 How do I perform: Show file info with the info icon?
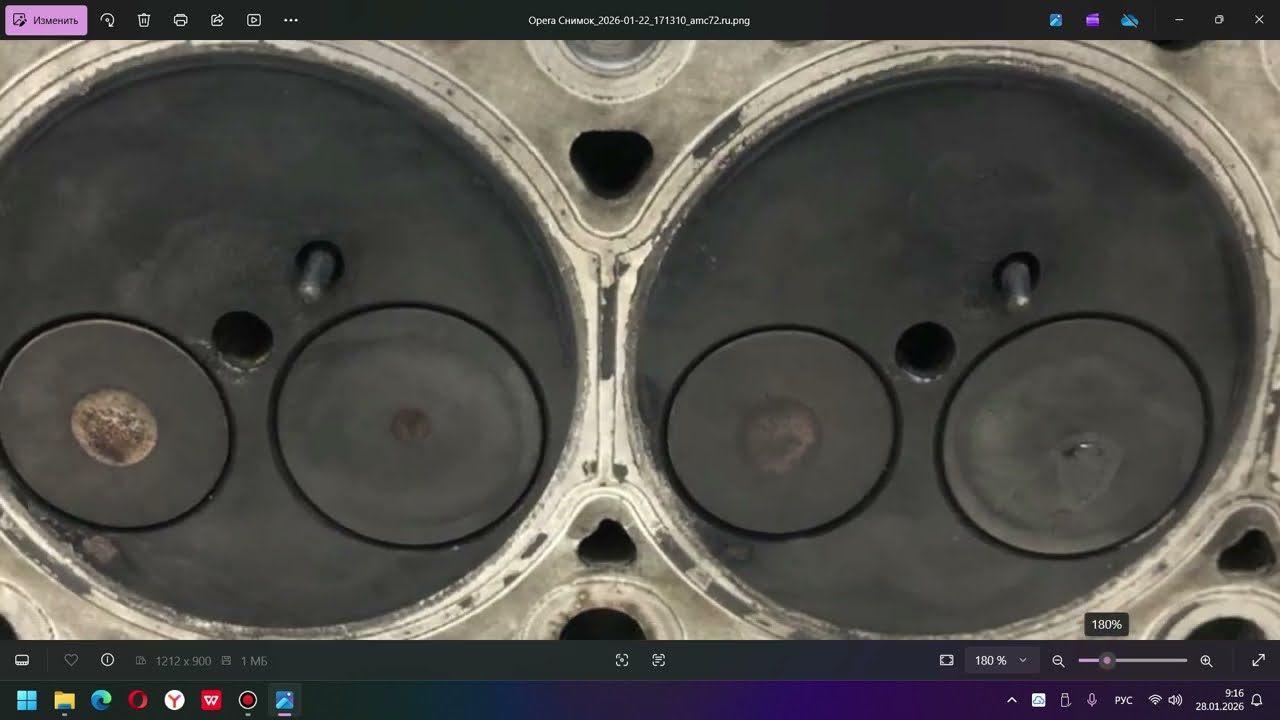pos(107,660)
